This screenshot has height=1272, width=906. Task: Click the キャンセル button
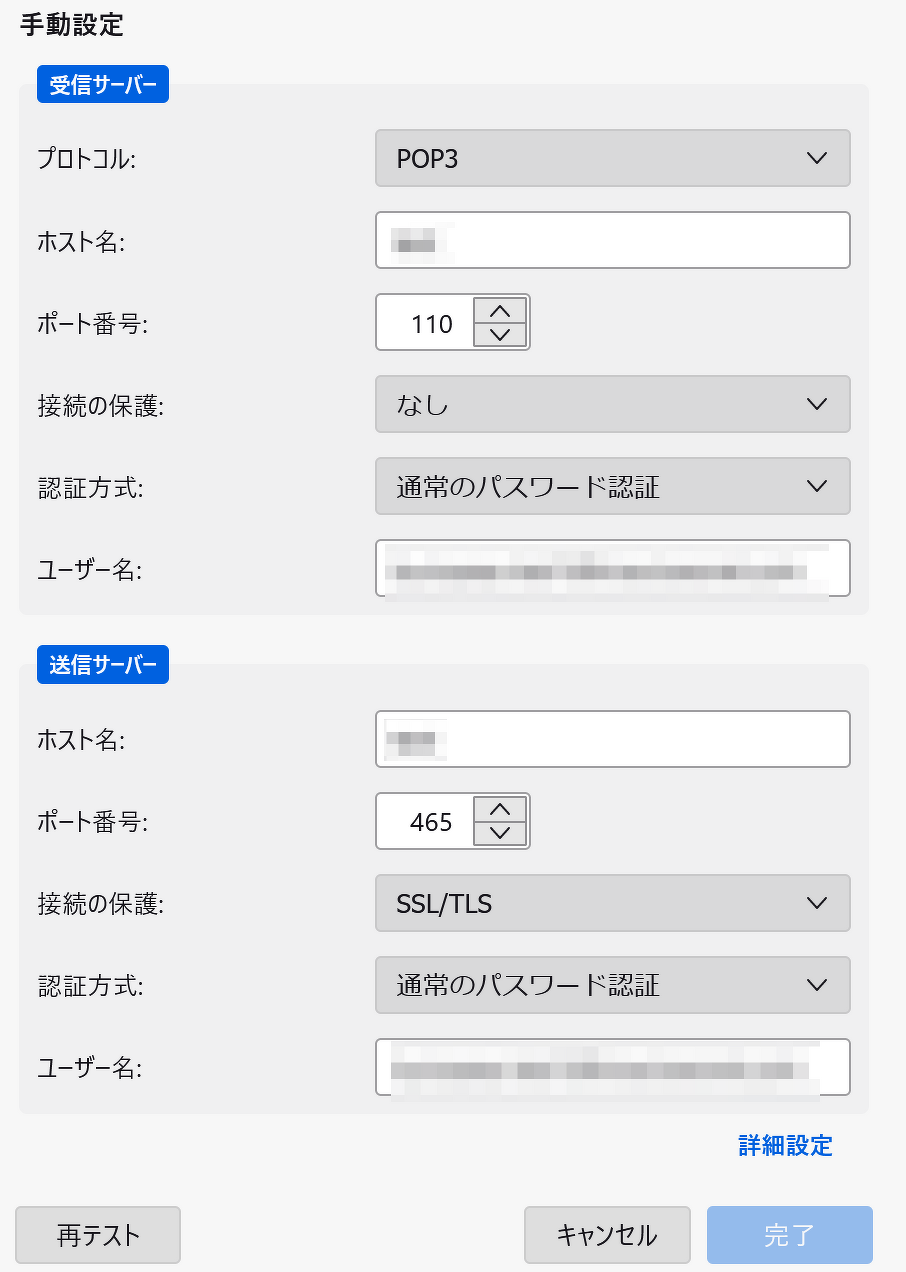point(607,1235)
